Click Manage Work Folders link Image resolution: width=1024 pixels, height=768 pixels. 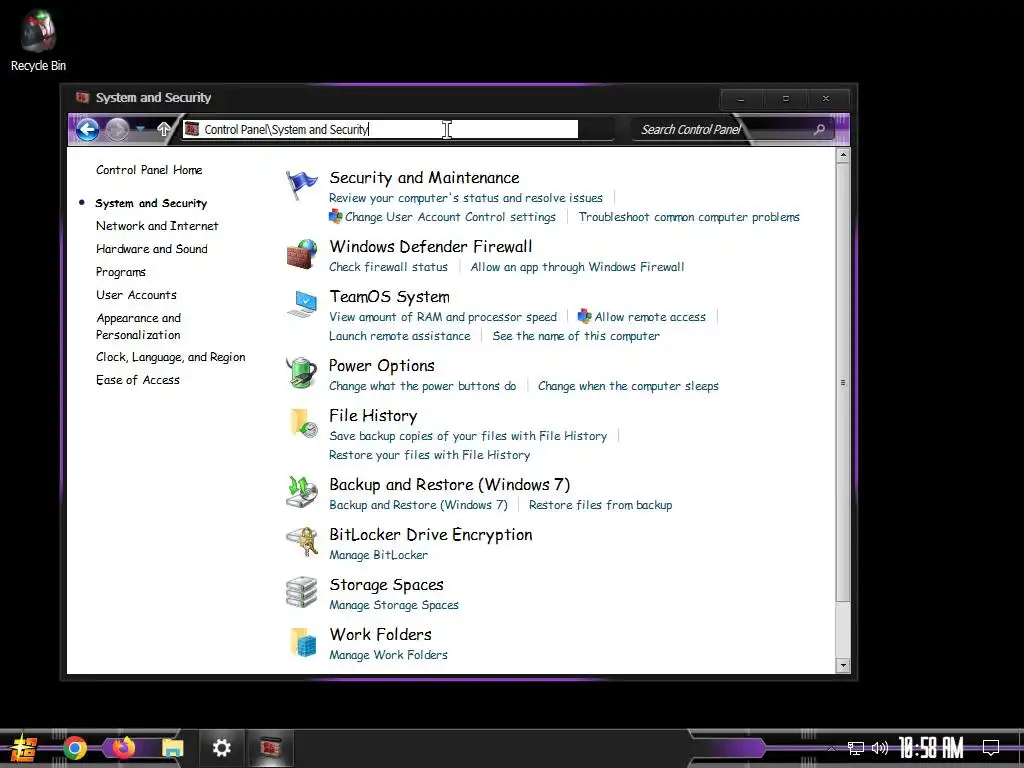[x=389, y=655]
